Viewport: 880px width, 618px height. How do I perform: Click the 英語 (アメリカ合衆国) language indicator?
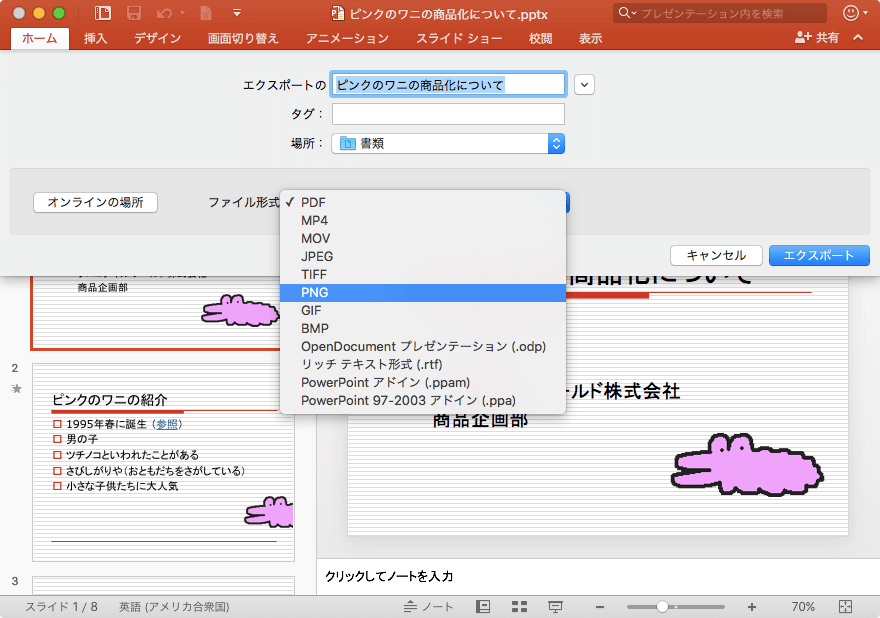174,607
